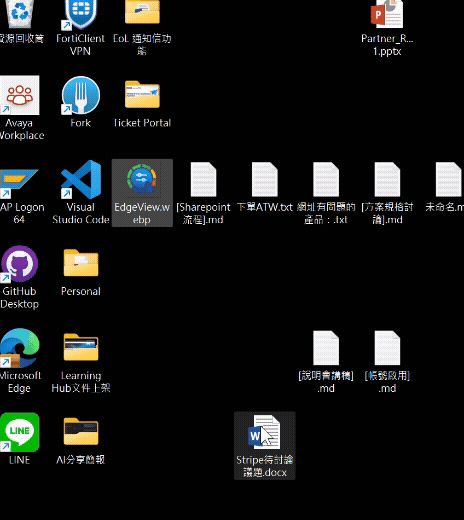
Task: Click the '下單ATW.txt' file name text
Action: [265, 207]
